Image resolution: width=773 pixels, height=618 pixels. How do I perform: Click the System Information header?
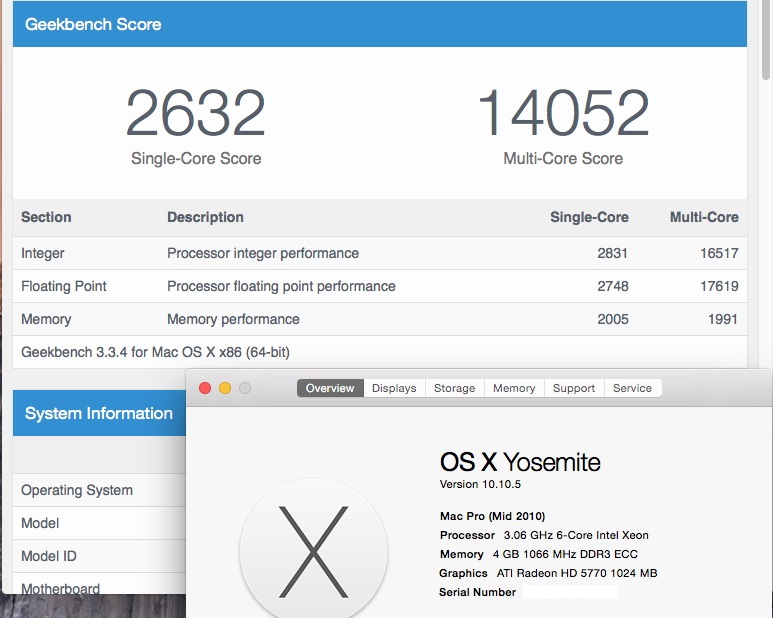(99, 413)
